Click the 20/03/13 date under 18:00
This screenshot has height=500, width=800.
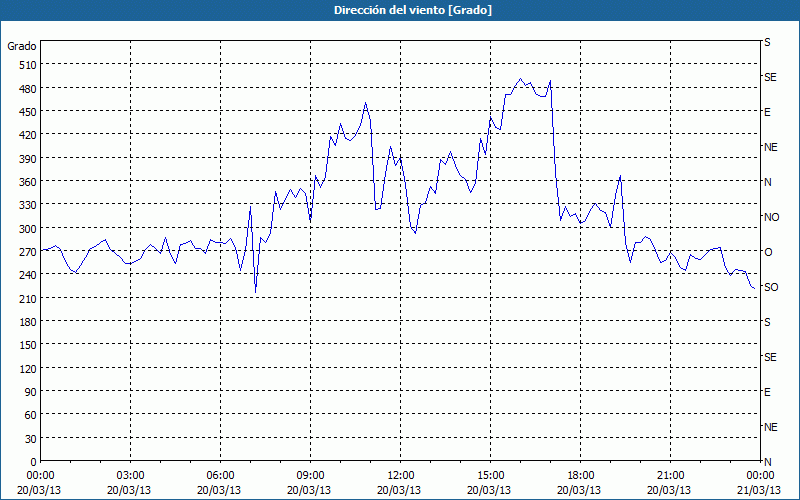[579, 490]
